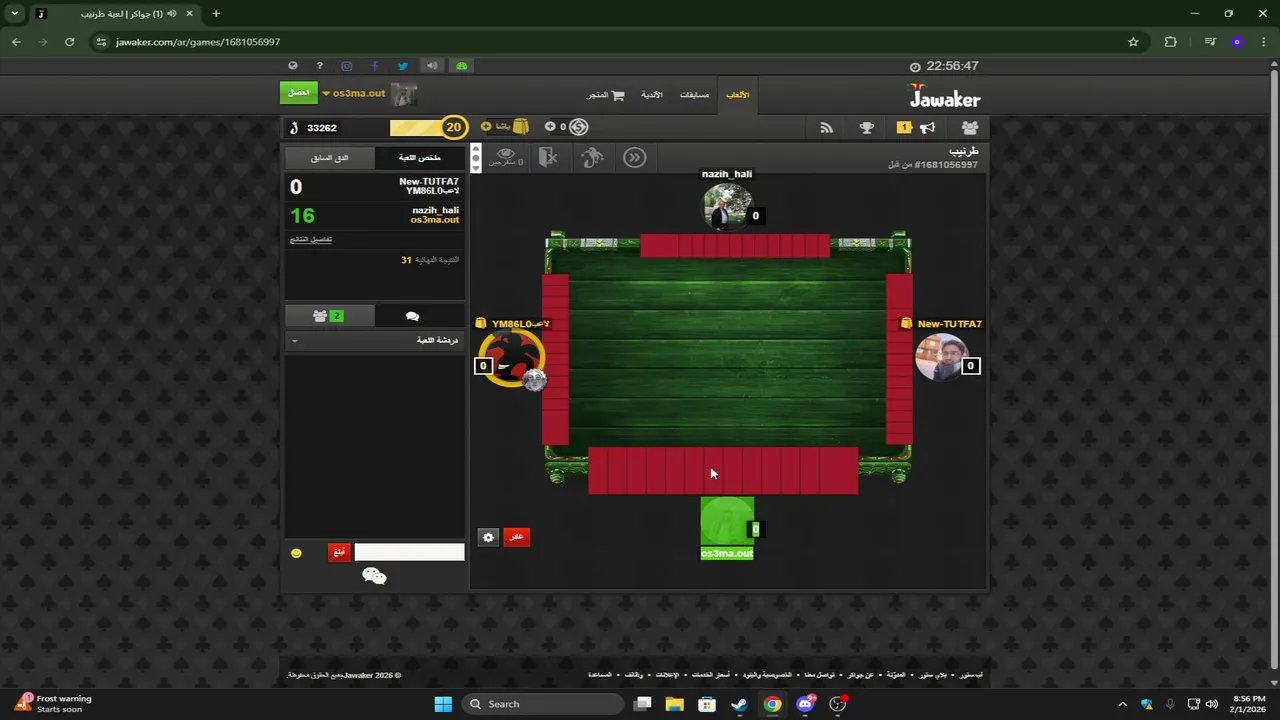Screen dimensions: 1280x720
Task: Reload the page in Chrome
Action: (x=69, y=42)
